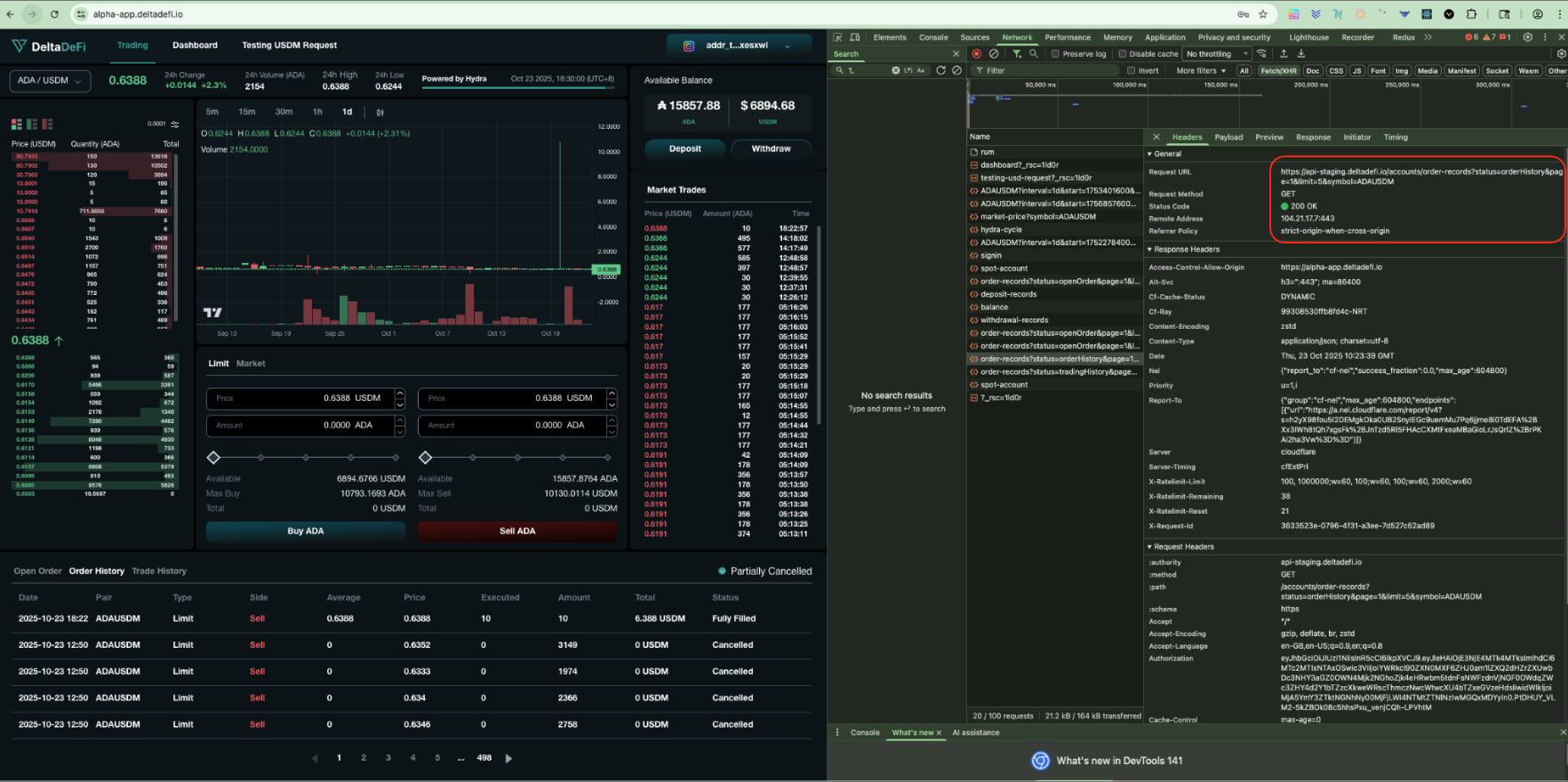Open the Trade History tab
This screenshot has width=1568, height=782.
(x=159, y=571)
